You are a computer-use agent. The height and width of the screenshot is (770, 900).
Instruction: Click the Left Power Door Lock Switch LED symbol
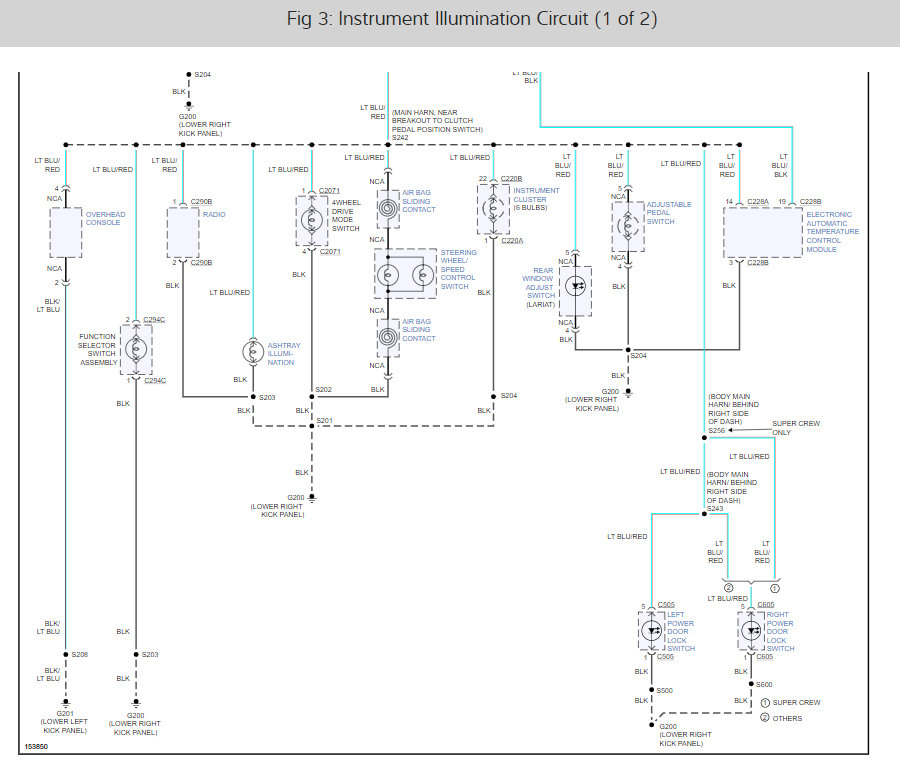(651, 631)
